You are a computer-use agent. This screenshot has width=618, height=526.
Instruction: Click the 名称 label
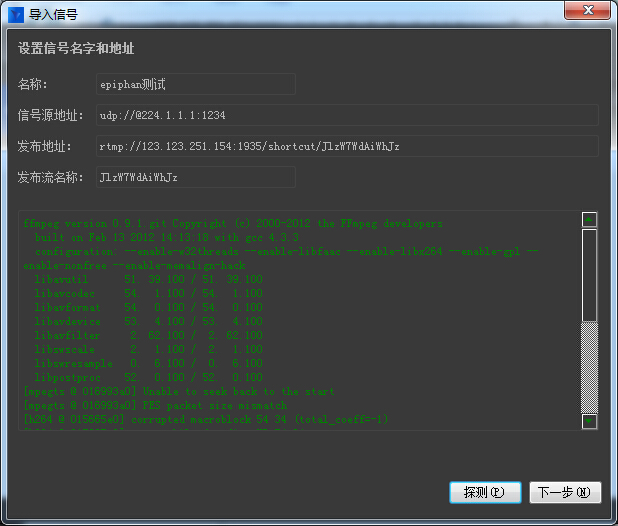(x=33, y=85)
